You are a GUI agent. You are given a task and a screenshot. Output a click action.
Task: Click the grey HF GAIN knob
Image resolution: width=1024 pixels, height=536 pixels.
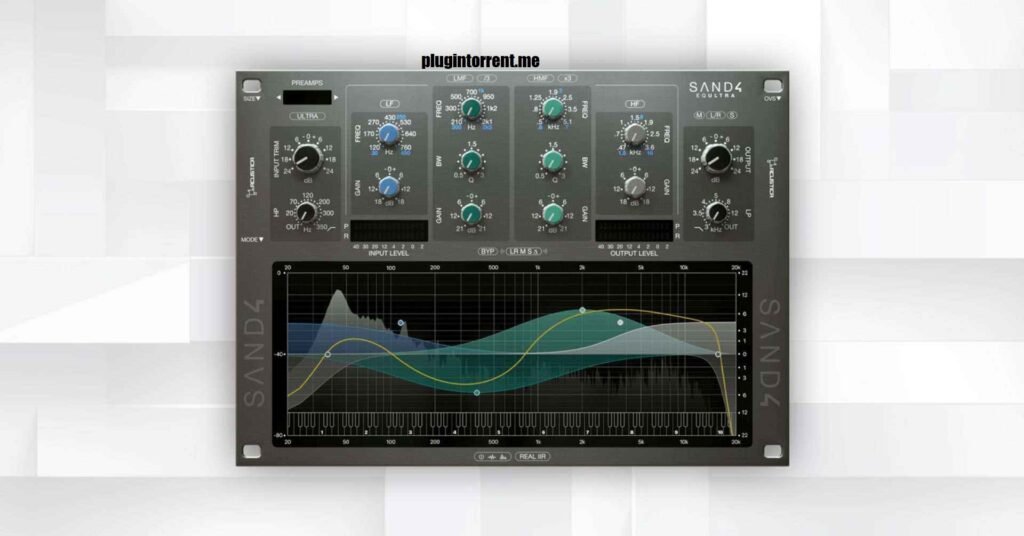pyautogui.click(x=635, y=187)
